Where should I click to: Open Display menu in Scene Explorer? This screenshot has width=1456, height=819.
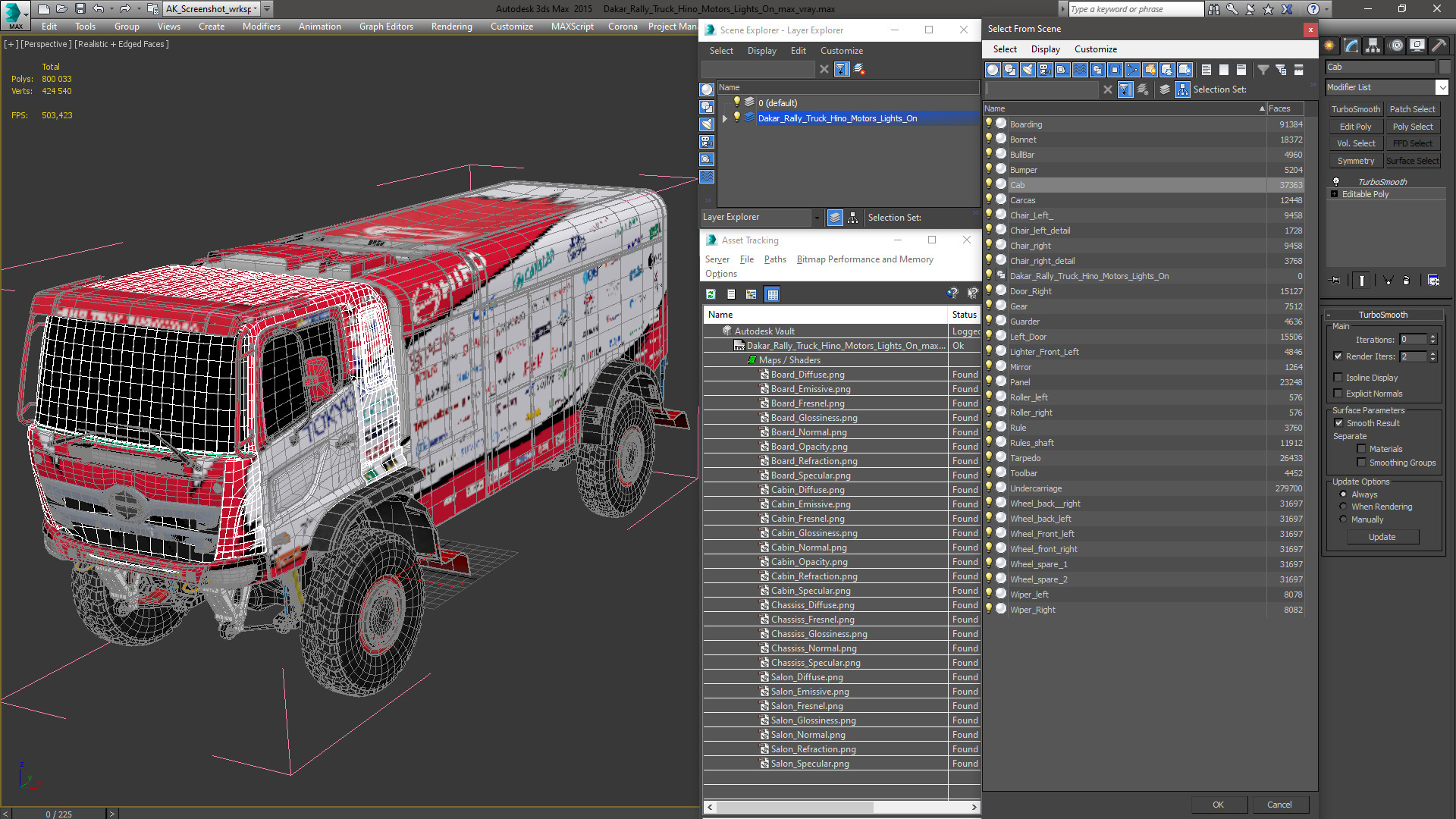coord(761,51)
